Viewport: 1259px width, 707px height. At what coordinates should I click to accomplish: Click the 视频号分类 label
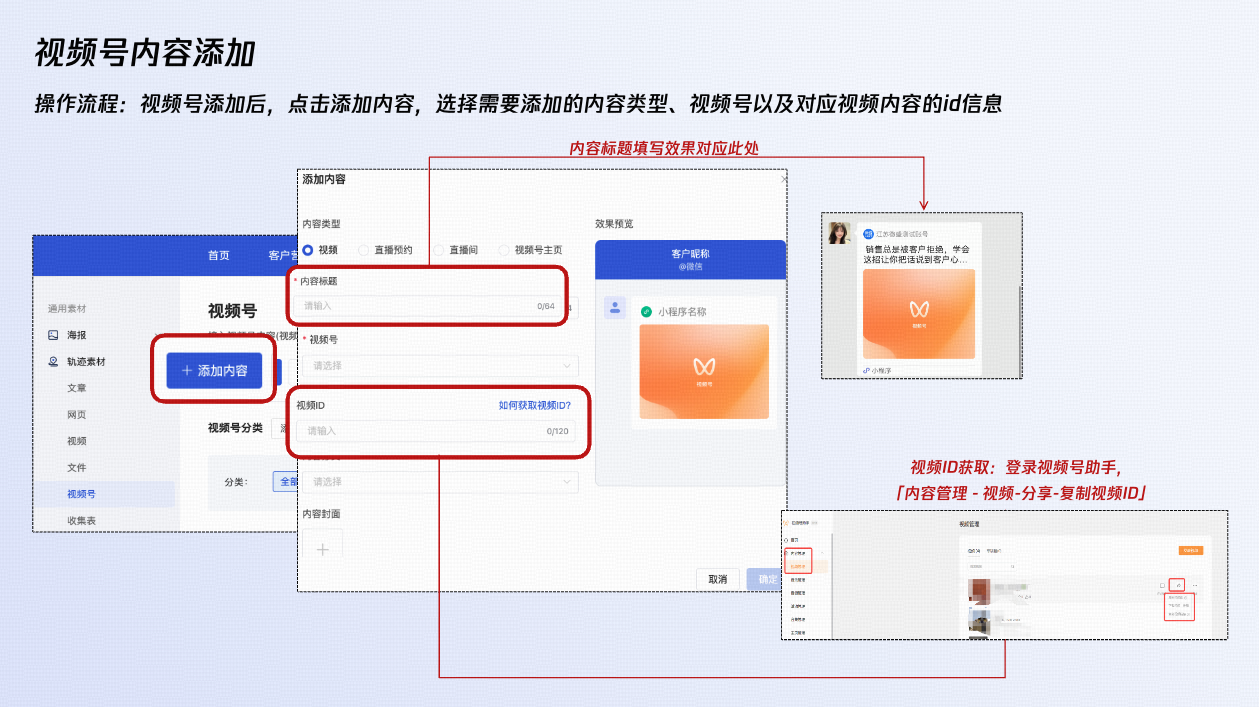click(x=235, y=428)
